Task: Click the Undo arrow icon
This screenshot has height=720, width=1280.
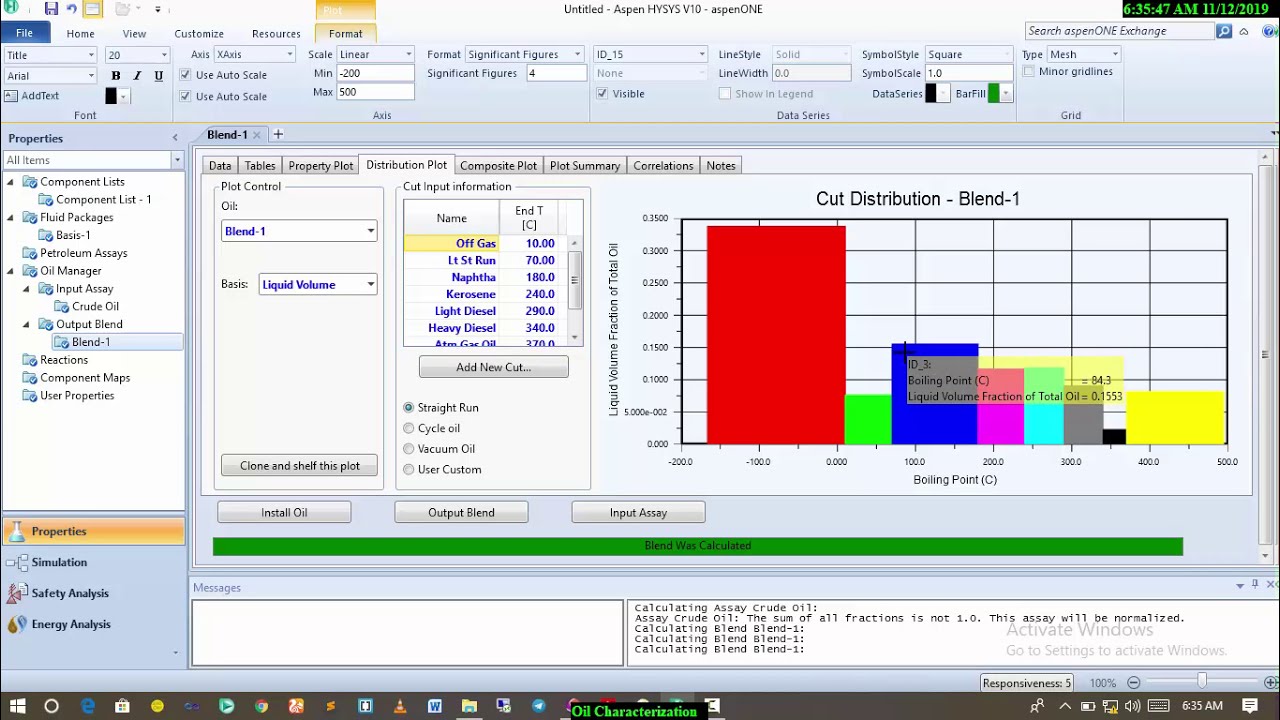Action: pyautogui.click(x=71, y=9)
